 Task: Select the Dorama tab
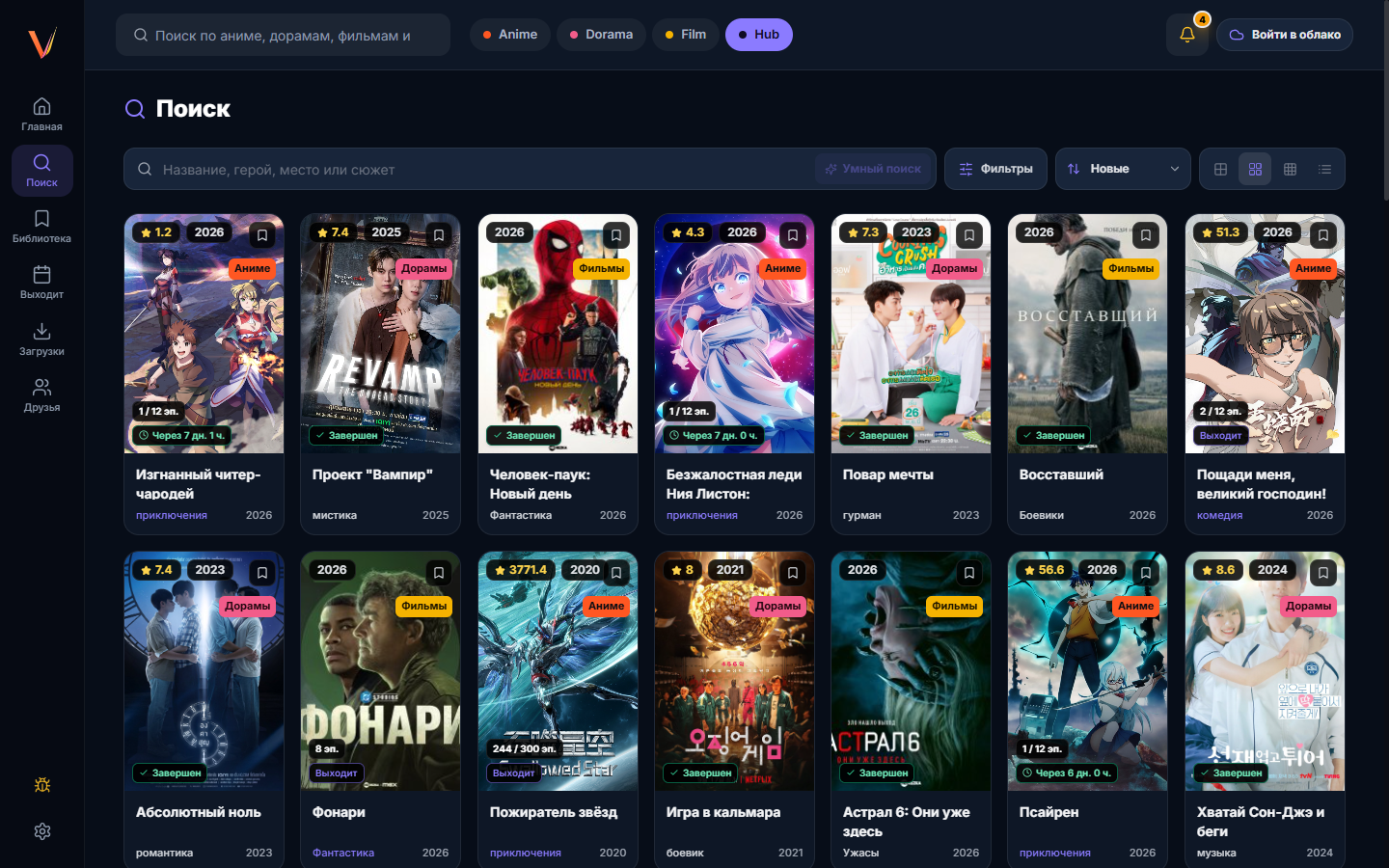pyautogui.click(x=601, y=35)
